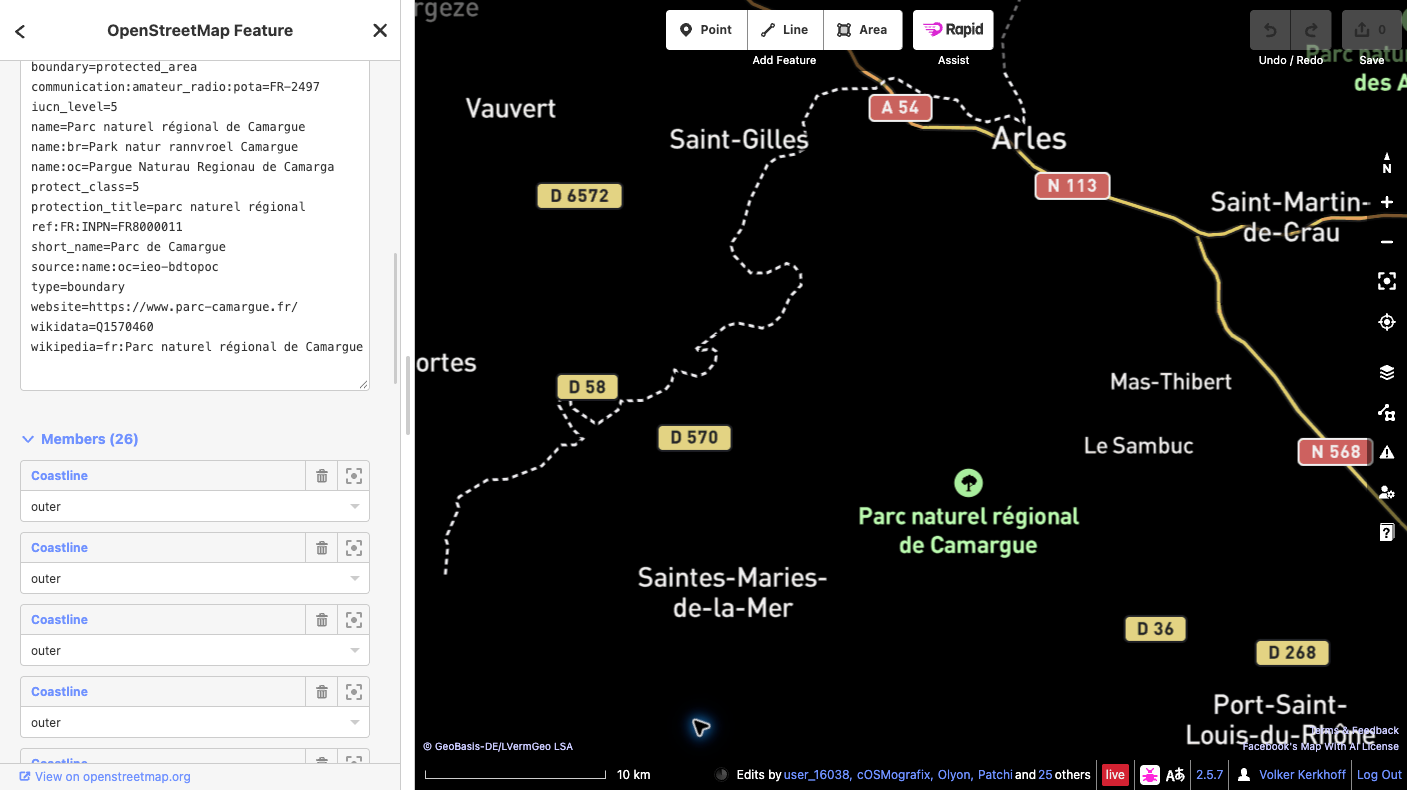Open the Rapid Assist button
This screenshot has width=1407, height=790.
[x=953, y=30]
